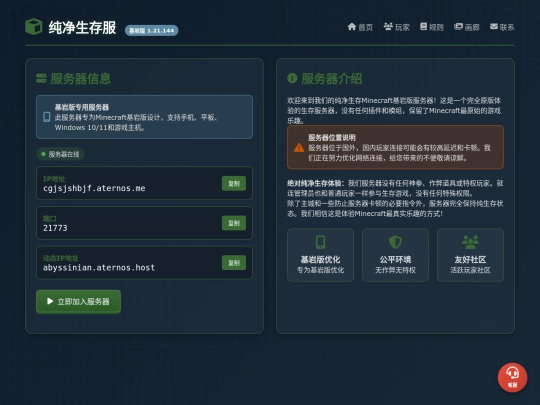Open the red 客服 support chat button
Screen dimensions: 540x405
coord(512,377)
